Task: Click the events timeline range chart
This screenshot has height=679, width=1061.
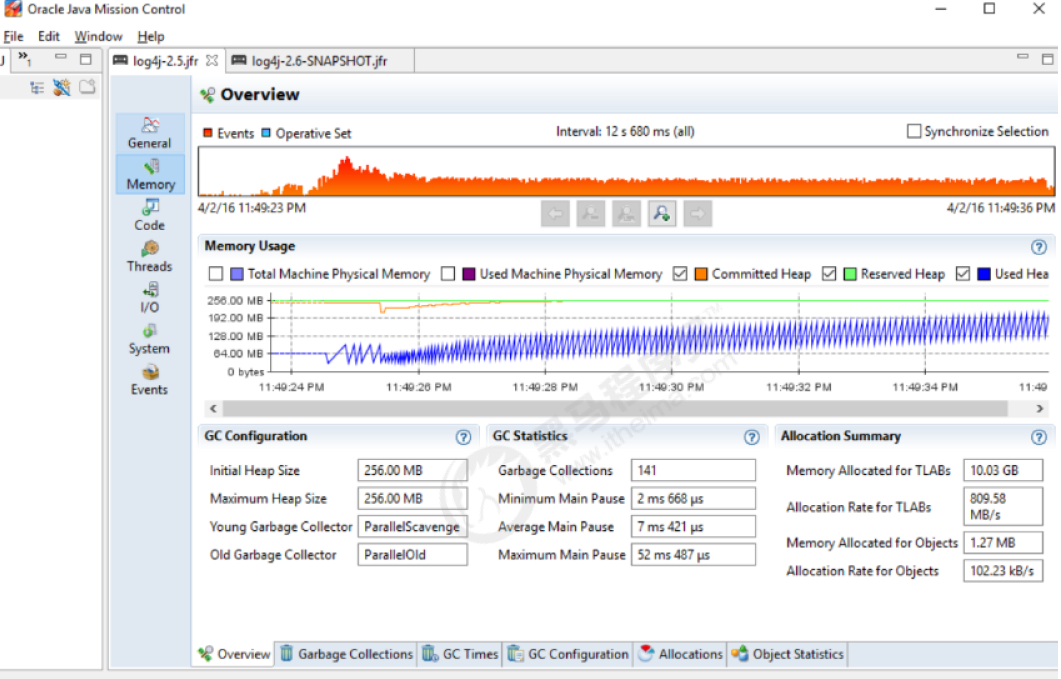Action: tap(626, 172)
